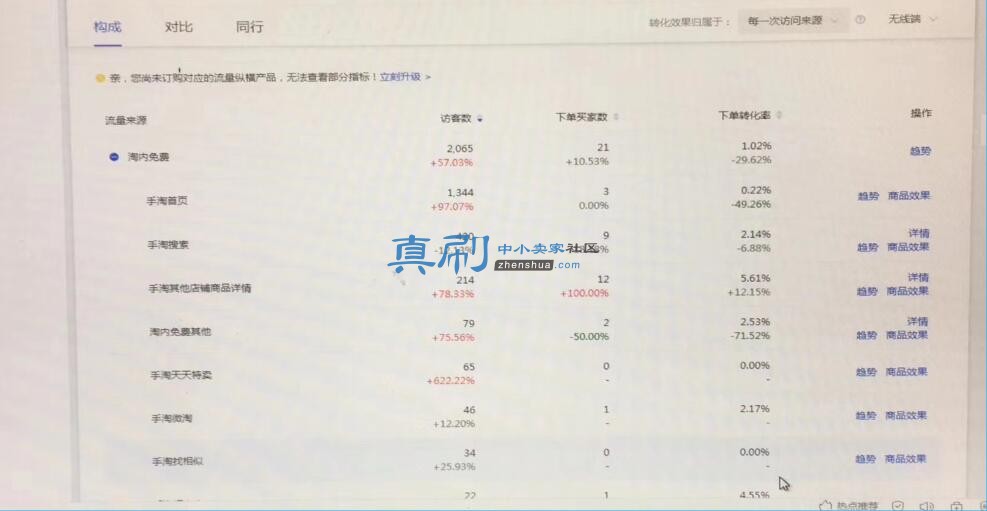Viewport: 987px width, 511px height.
Task: Open 趋势 for 淘内免费 row
Action: pos(920,152)
